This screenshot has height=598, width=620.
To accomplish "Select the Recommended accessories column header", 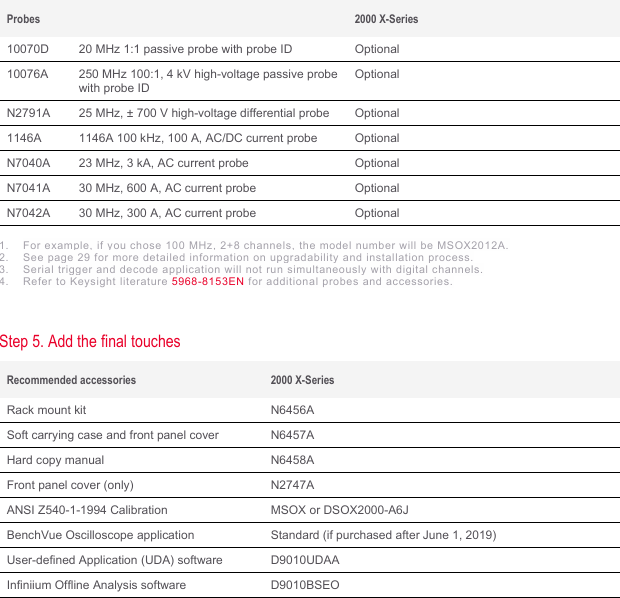I will pos(71,380).
